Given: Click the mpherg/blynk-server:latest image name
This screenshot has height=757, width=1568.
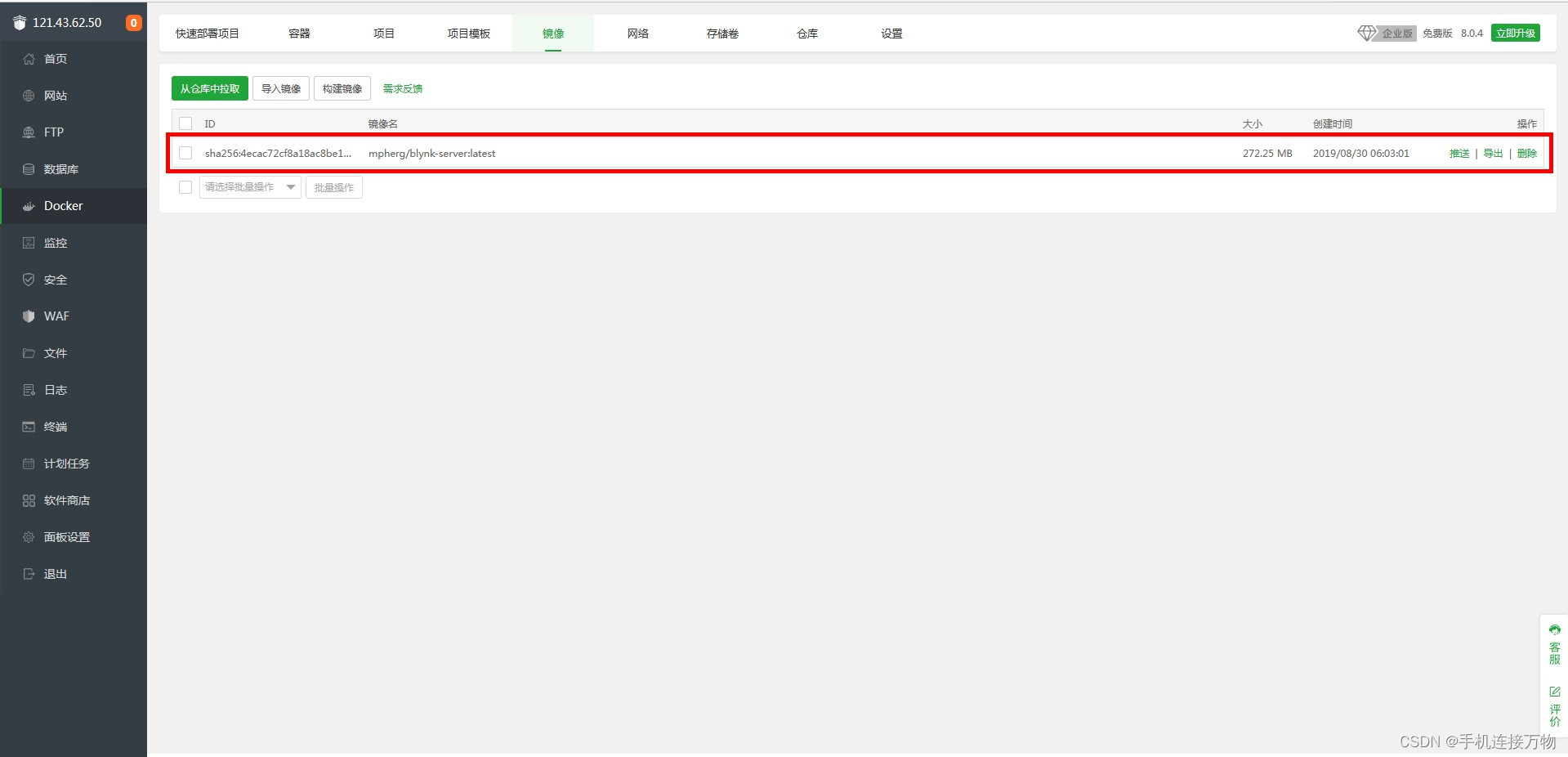Looking at the screenshot, I should 431,153.
